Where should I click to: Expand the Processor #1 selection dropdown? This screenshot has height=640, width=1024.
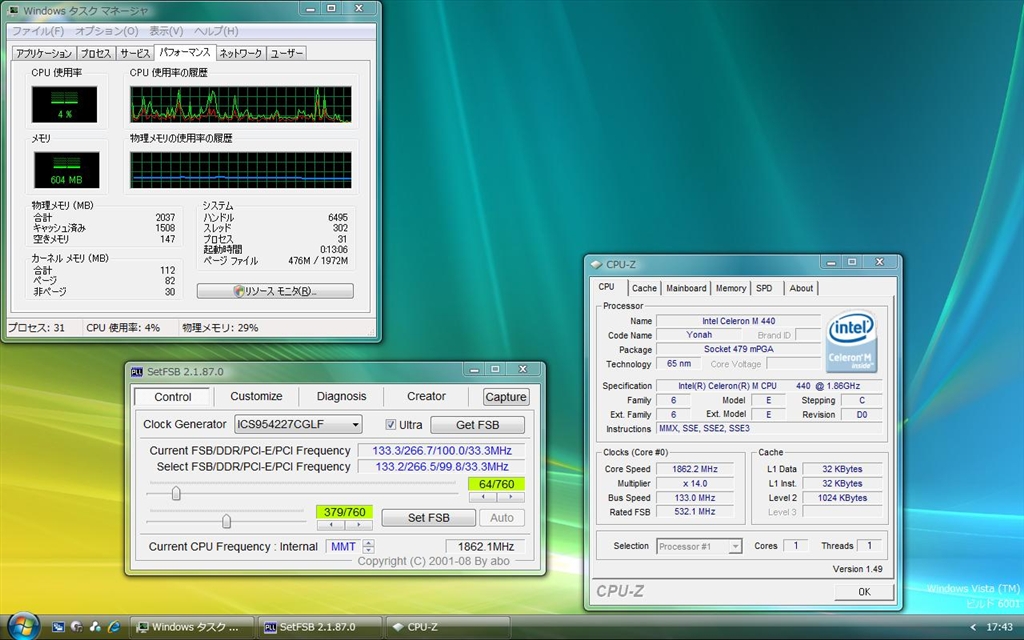735,546
